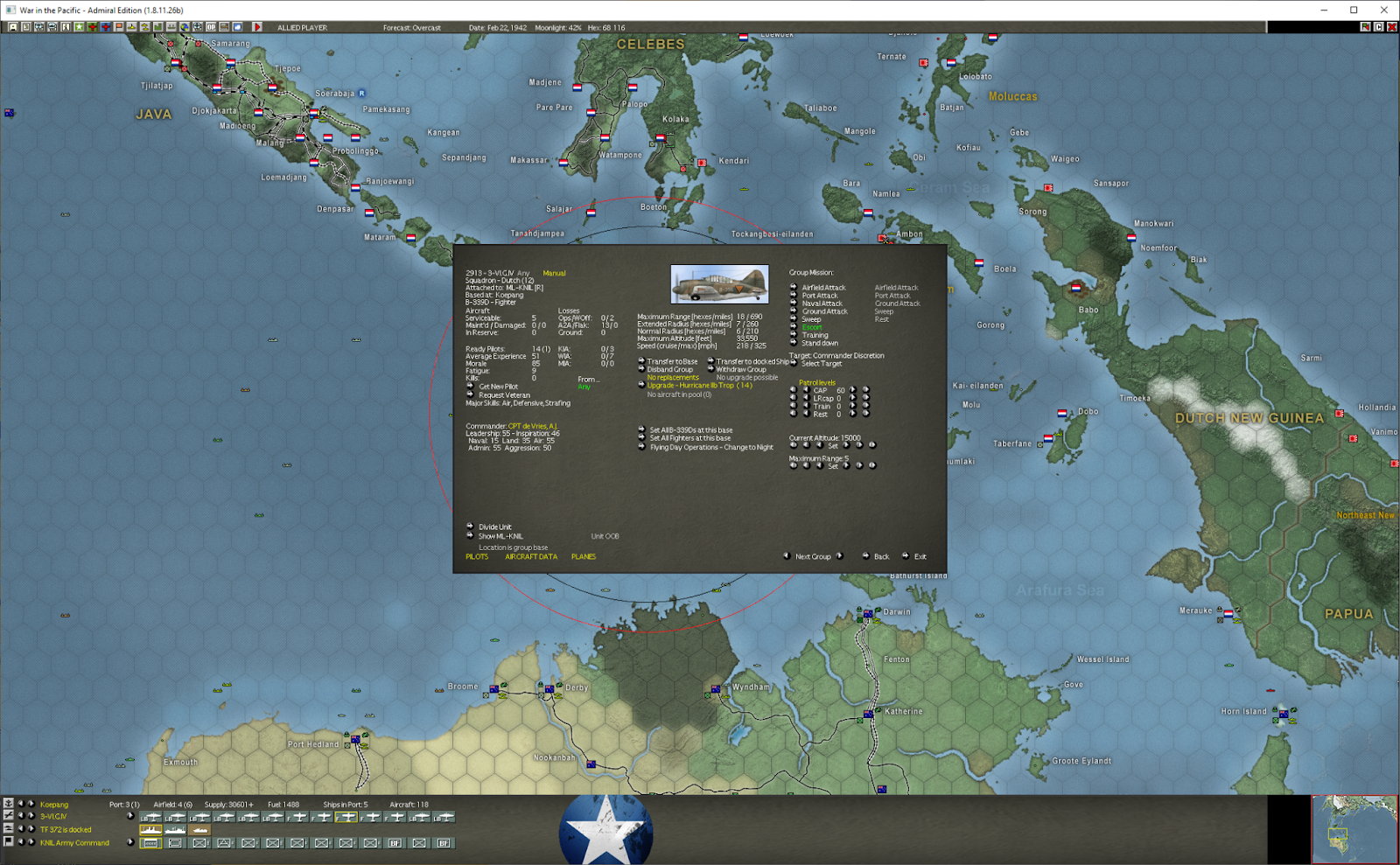Click Request Veteran
Image resolution: width=1400 pixels, height=865 pixels.
[x=504, y=395]
